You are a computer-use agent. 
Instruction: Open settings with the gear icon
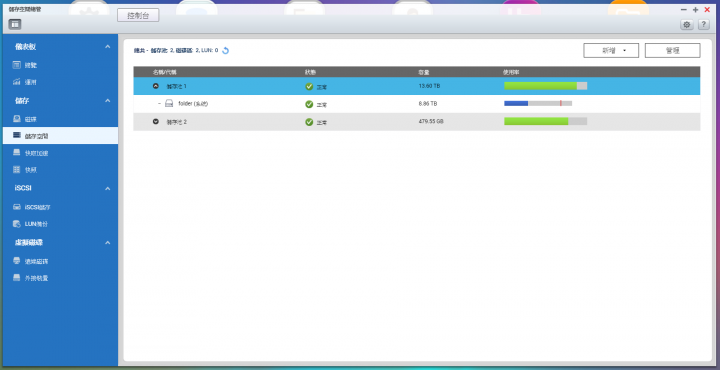tap(686, 25)
